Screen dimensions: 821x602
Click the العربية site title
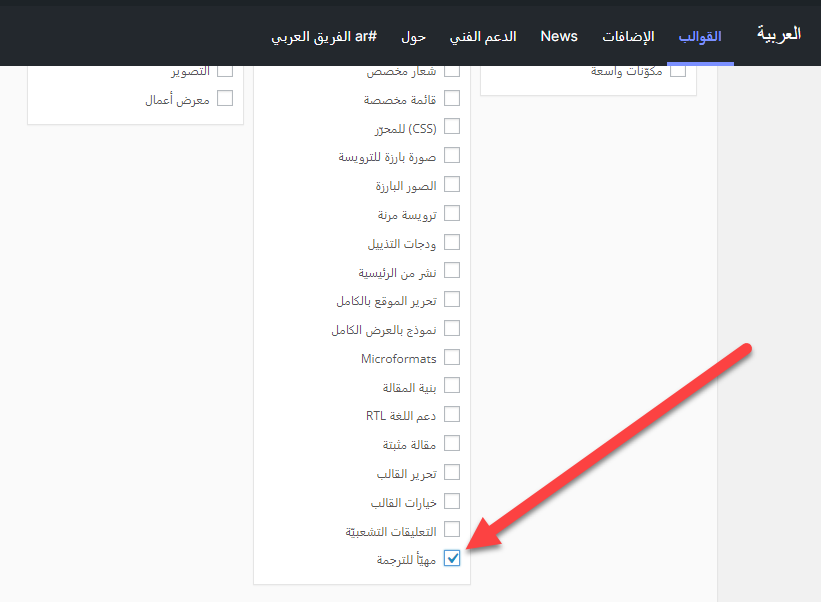coord(778,34)
